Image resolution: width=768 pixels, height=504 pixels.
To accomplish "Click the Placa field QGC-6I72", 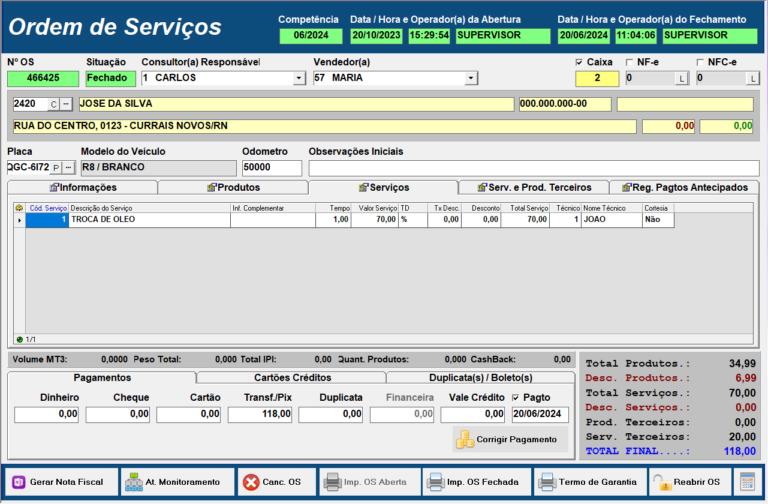I will [x=29, y=168].
